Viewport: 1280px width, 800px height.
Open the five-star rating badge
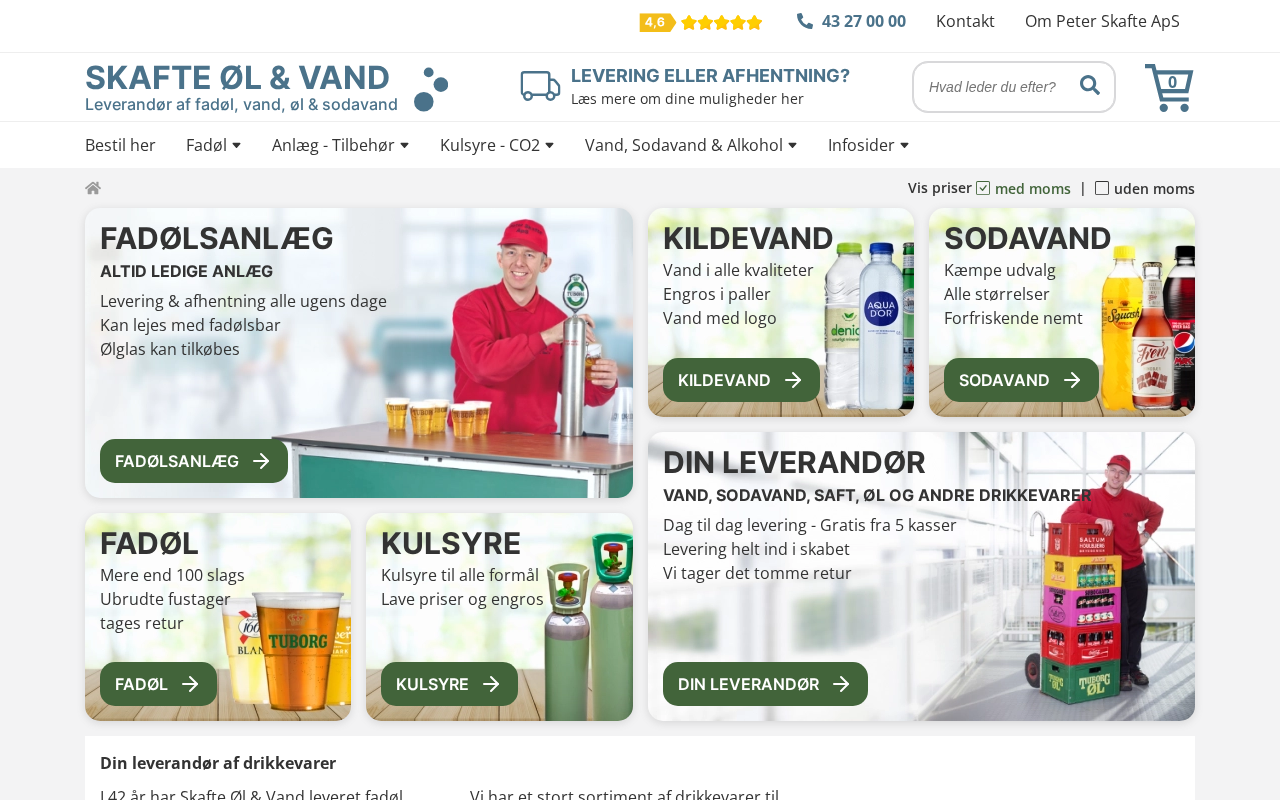pos(701,22)
